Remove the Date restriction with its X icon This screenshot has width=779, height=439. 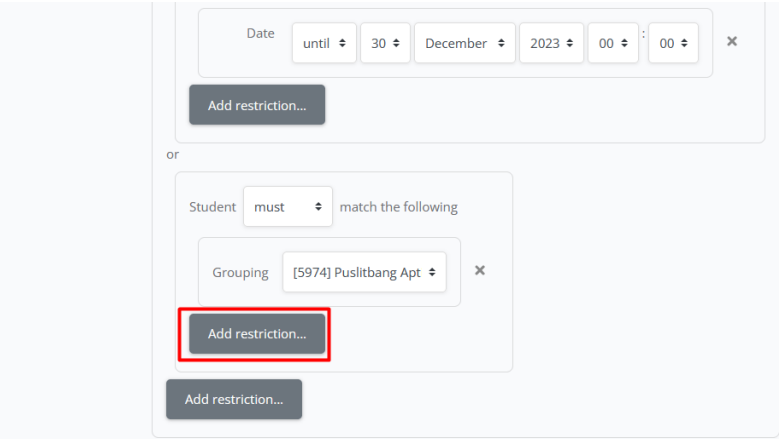coord(732,42)
